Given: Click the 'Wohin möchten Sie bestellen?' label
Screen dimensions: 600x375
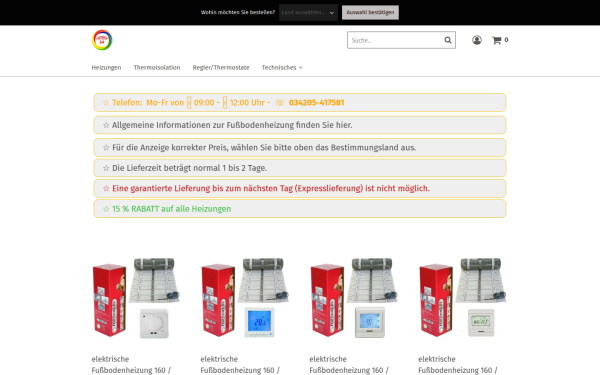Looking at the screenshot, I should (x=238, y=12).
